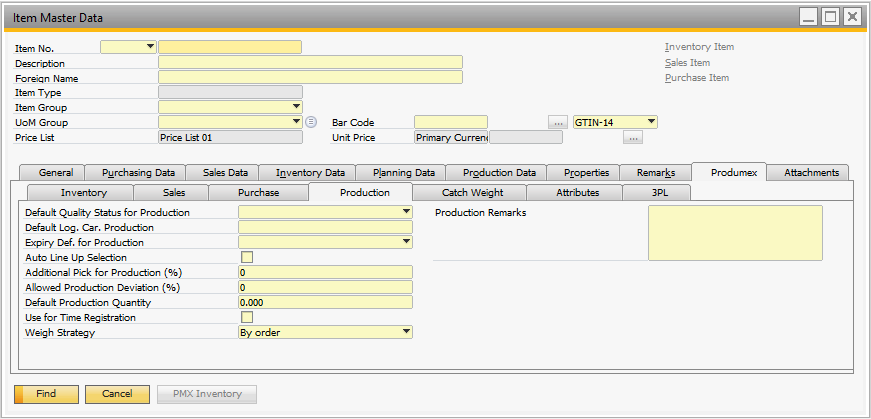Click the ellipsis button beside Unit Price
The height and width of the screenshot is (419, 871).
[632, 138]
